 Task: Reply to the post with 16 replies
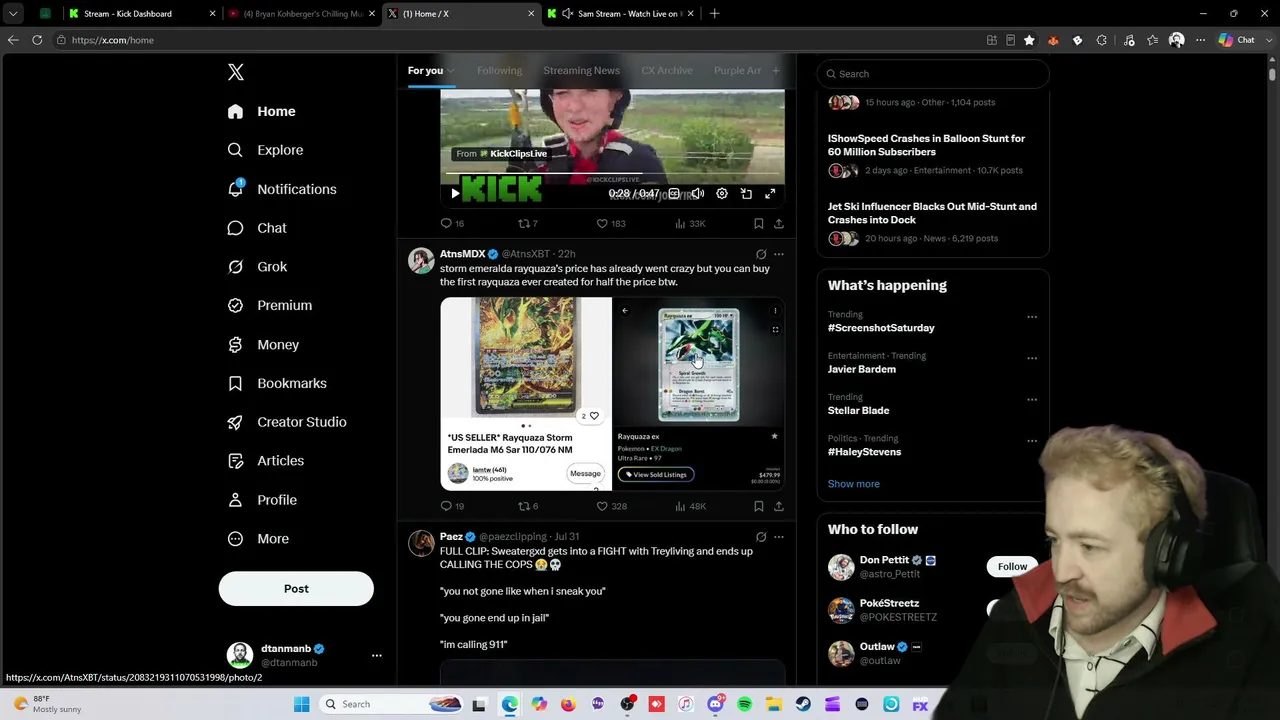click(x=452, y=224)
